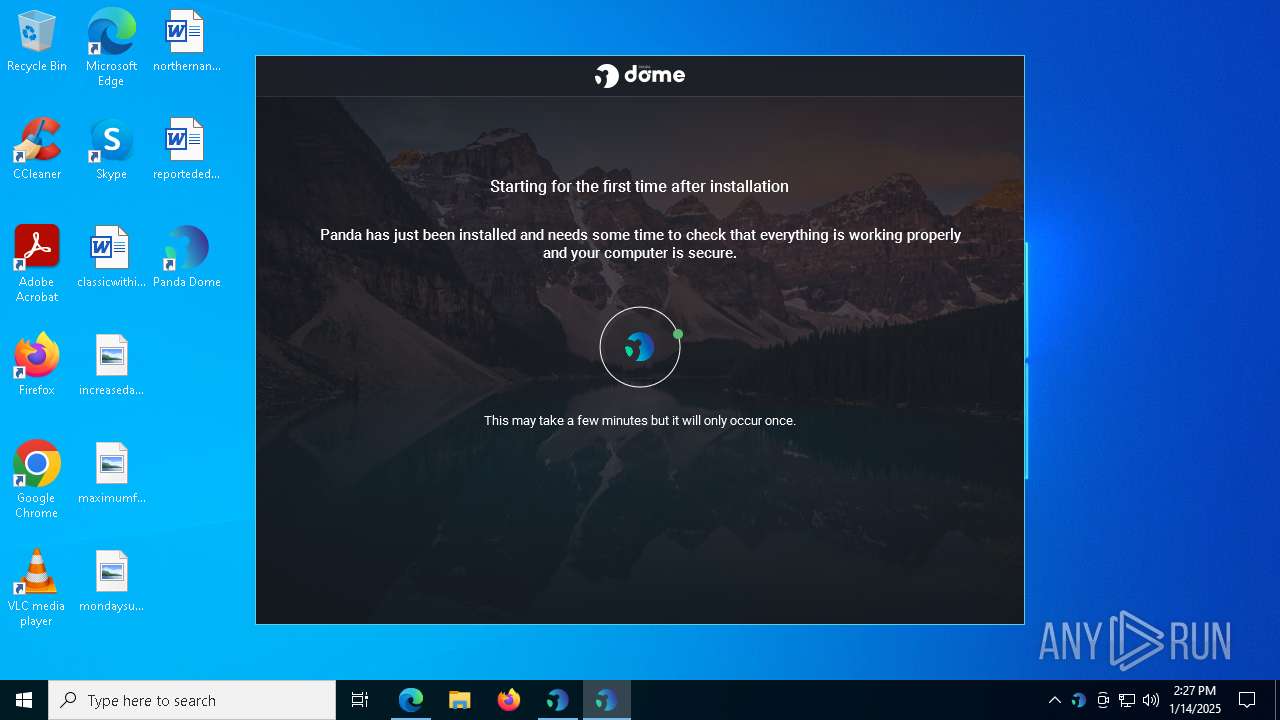Select the mondaysu... image file
The width and height of the screenshot is (1280, 720).
point(111,582)
